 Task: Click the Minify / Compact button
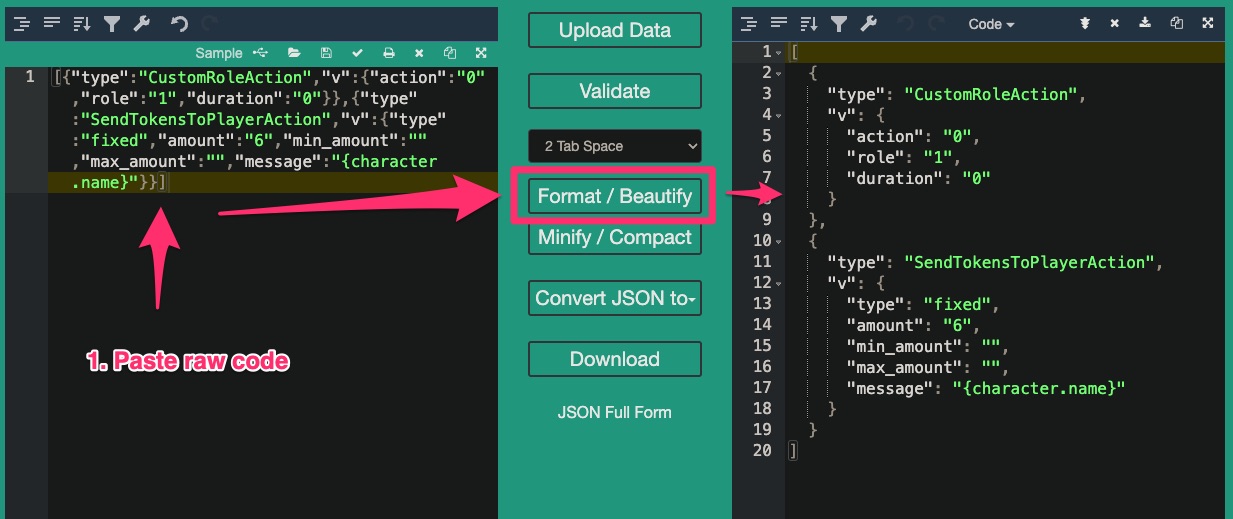(x=615, y=237)
